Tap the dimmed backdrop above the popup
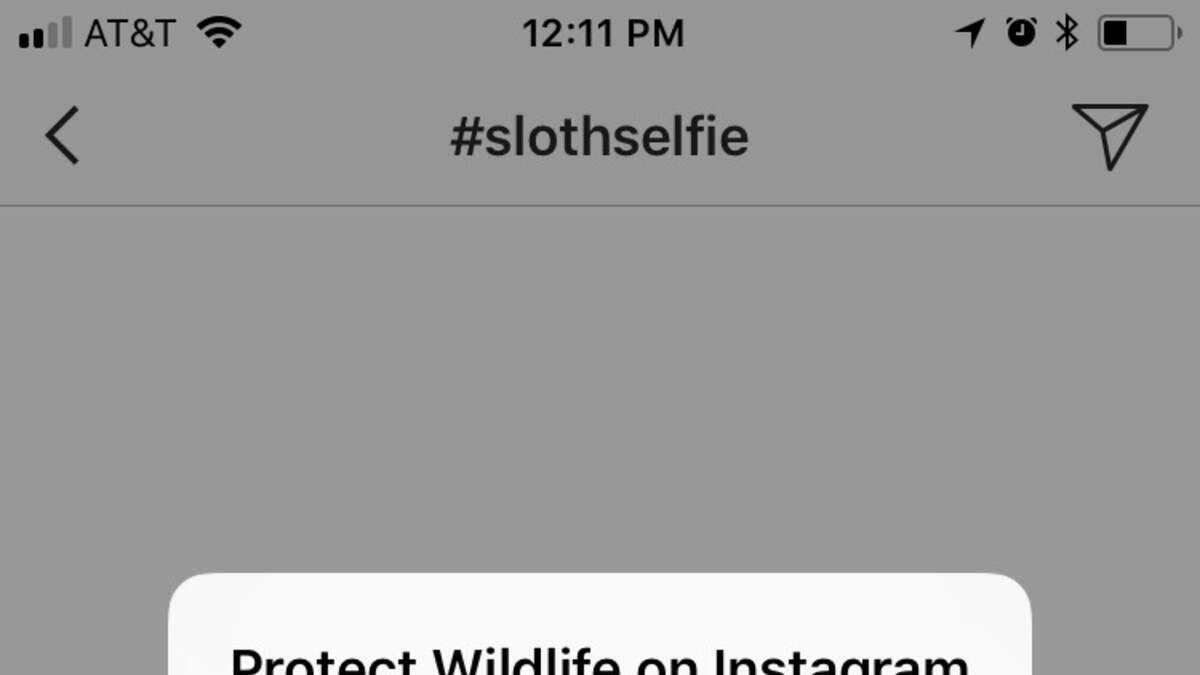1200x675 pixels. click(600, 390)
